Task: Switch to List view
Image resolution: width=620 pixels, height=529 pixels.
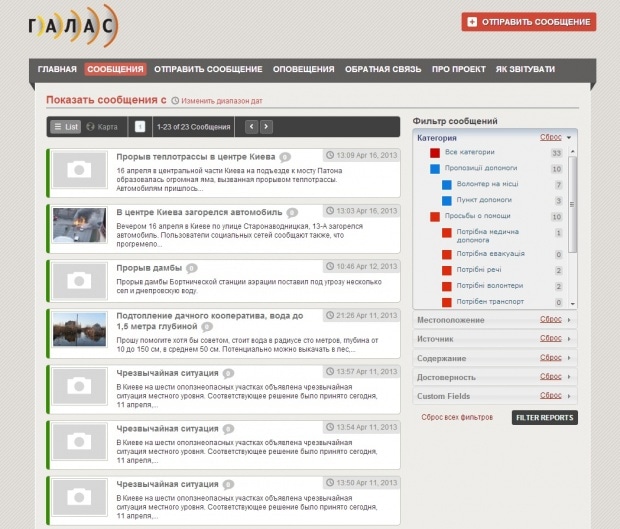Action: point(66,127)
